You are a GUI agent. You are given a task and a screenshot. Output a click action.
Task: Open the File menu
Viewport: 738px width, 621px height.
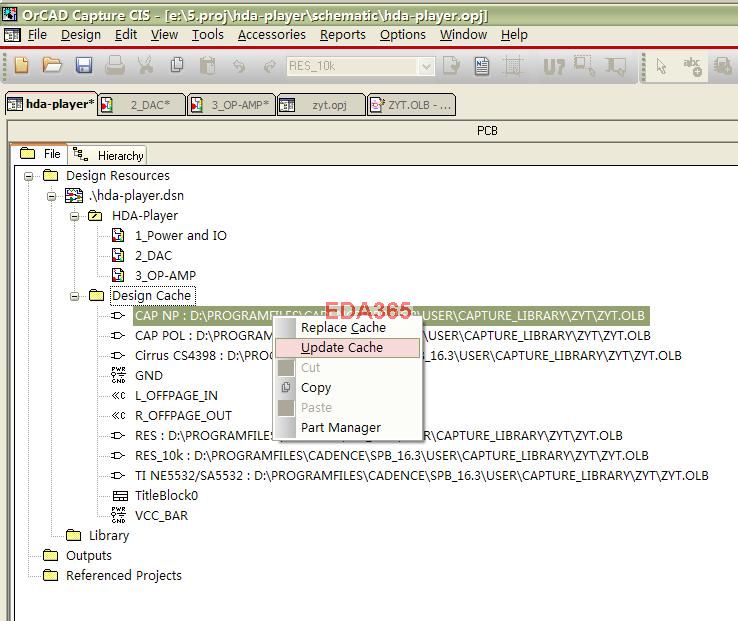[37, 35]
